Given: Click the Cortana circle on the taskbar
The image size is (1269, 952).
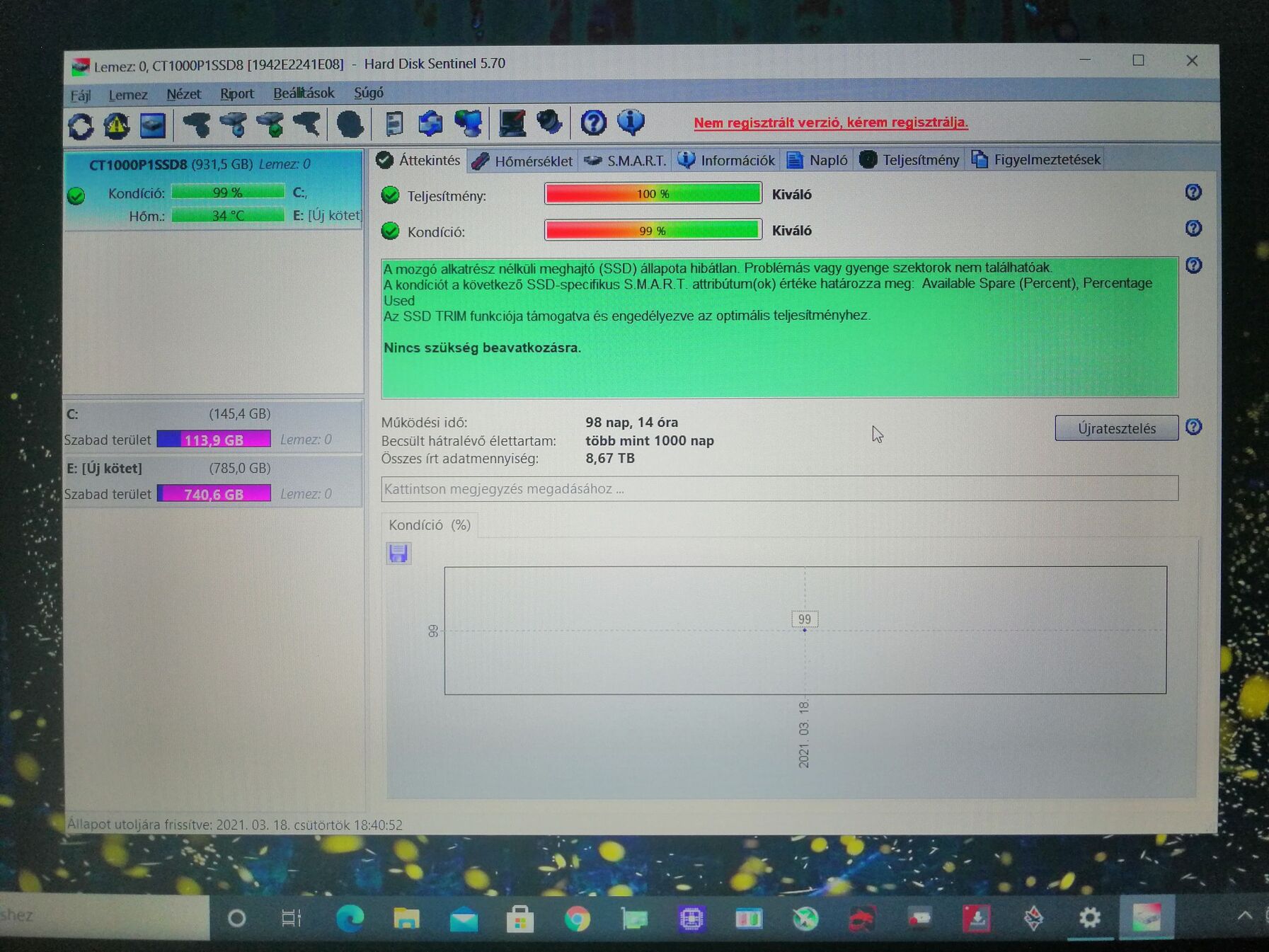Looking at the screenshot, I should (x=237, y=919).
